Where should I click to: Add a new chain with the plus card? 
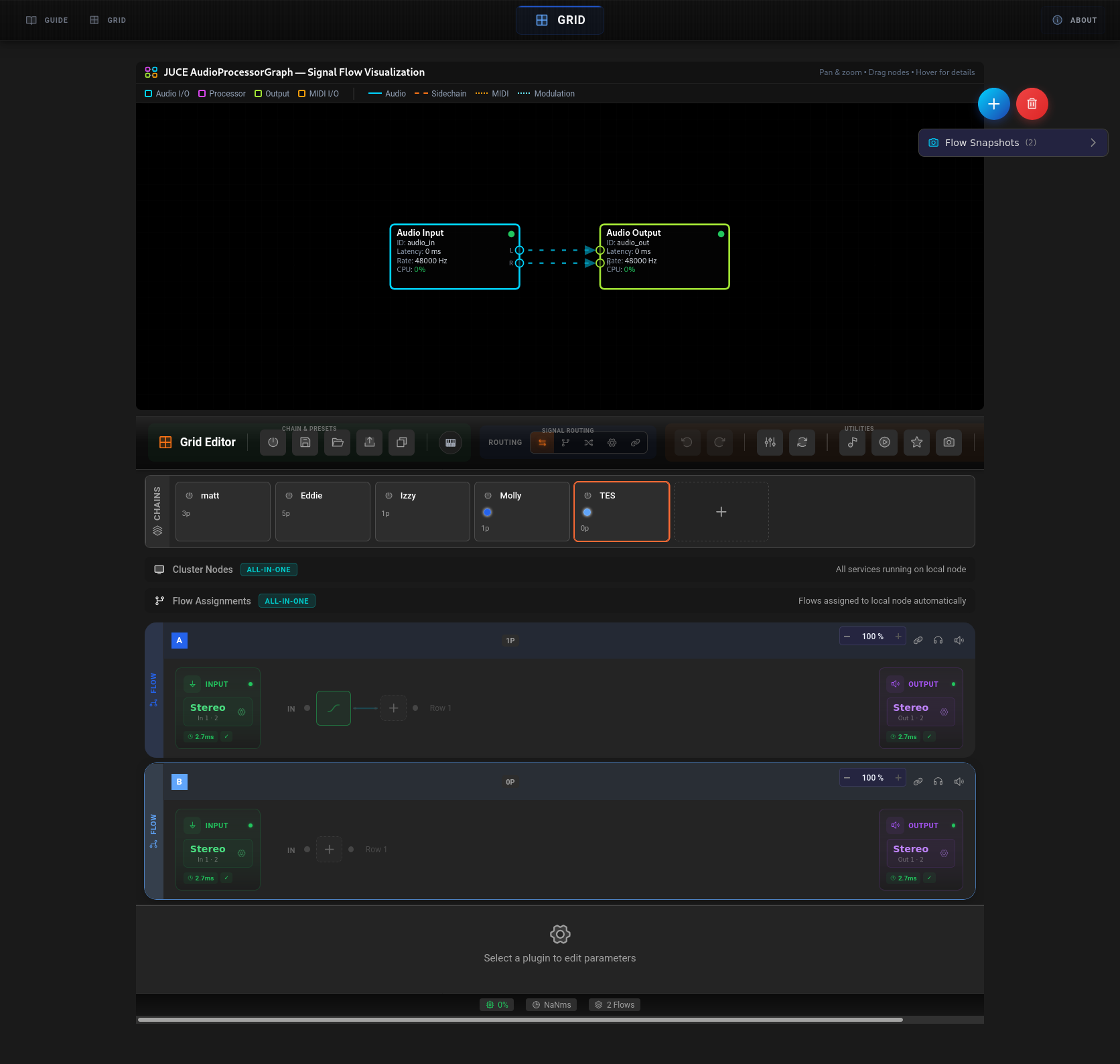pyautogui.click(x=721, y=511)
